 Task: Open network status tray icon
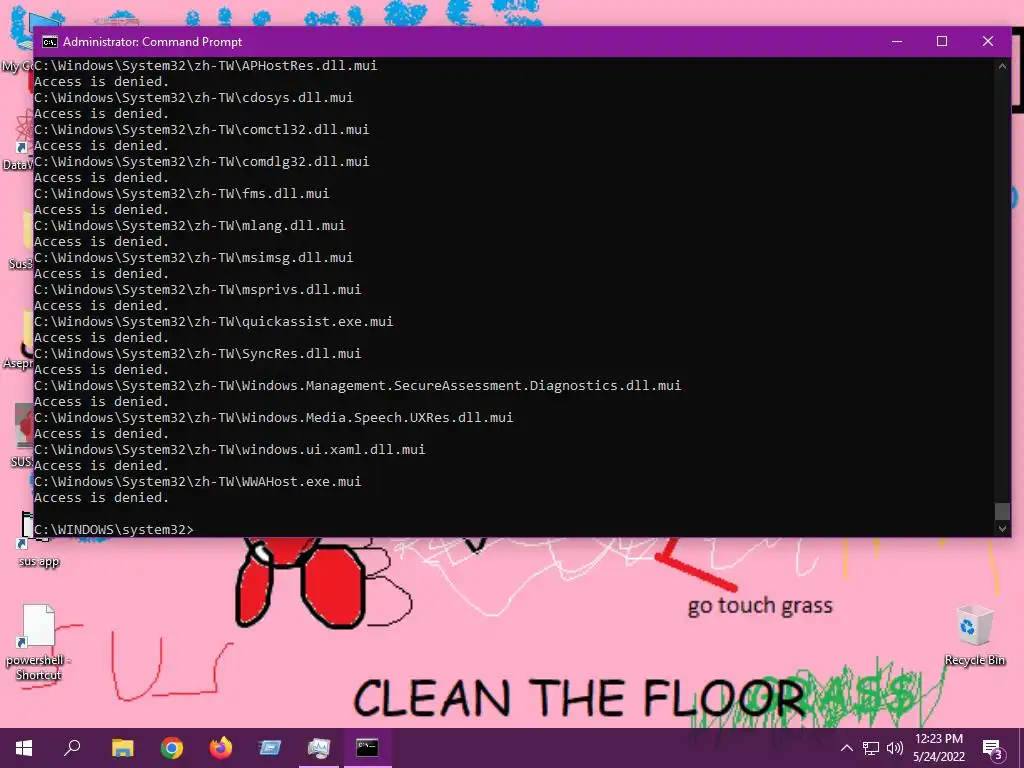[x=871, y=748]
